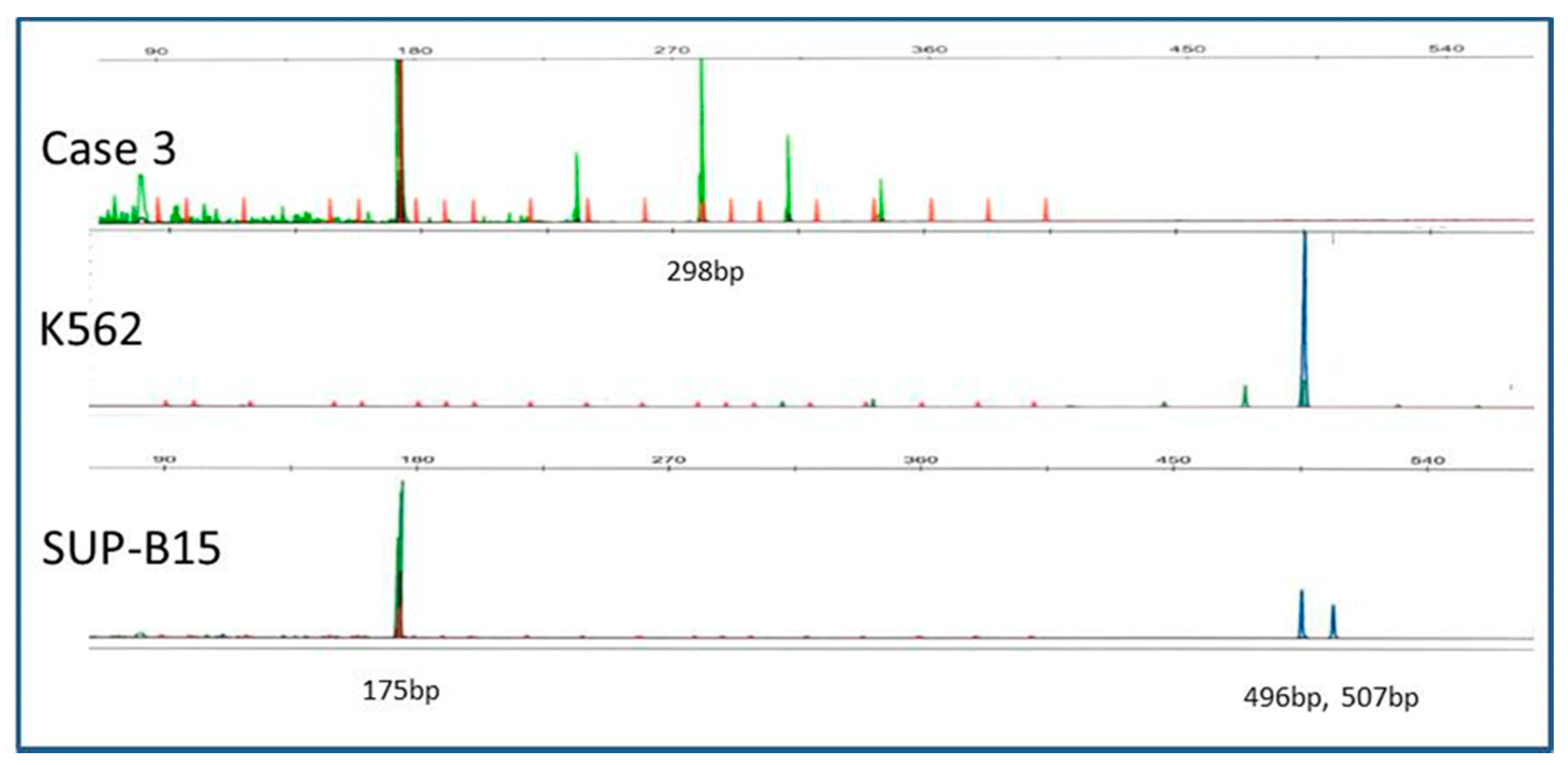Click the 175bp annotation text
This screenshot has height=765, width=1568.
(x=401, y=691)
